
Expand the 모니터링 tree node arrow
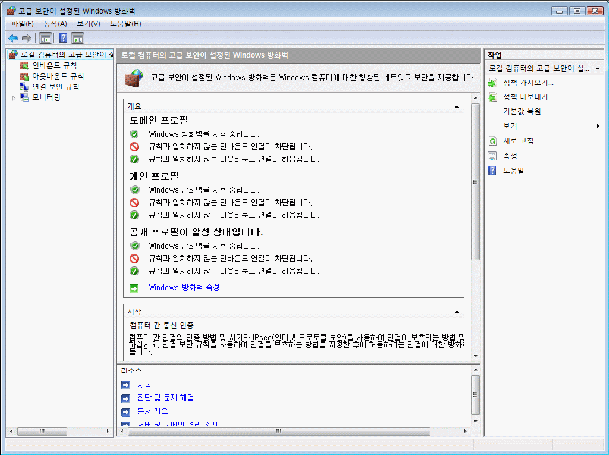coord(14,98)
